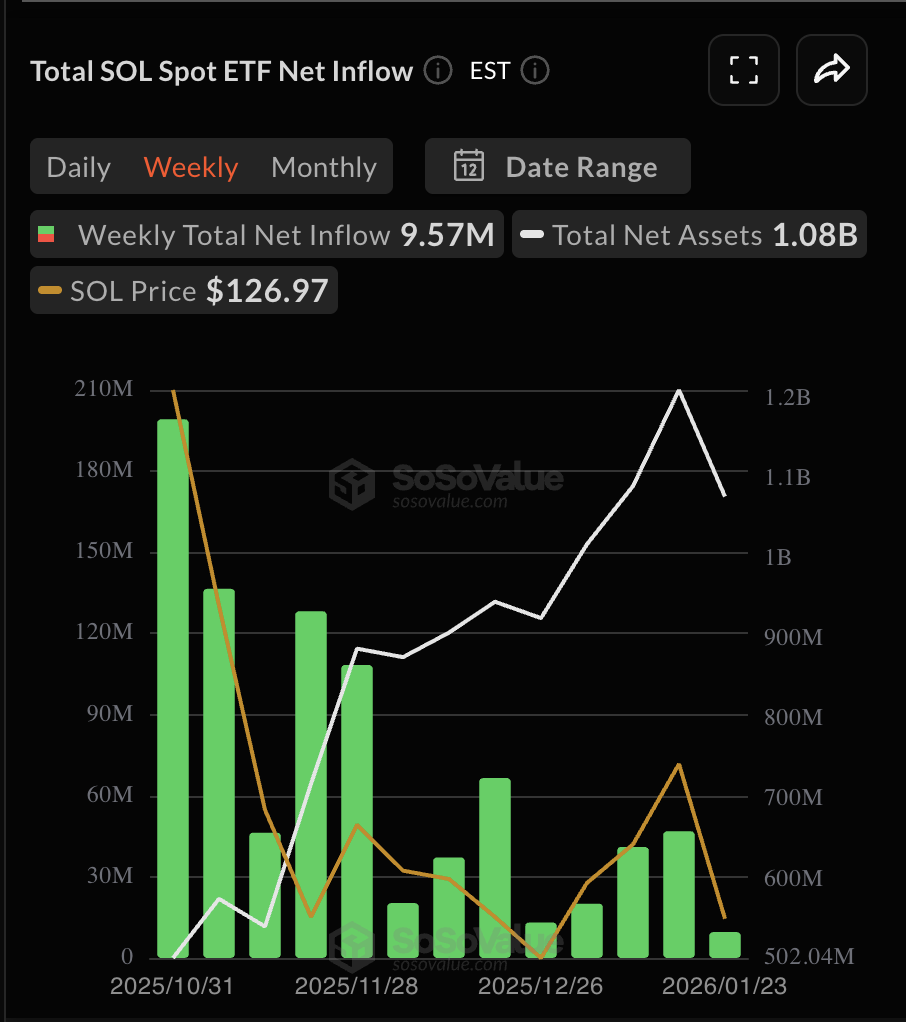Click the last small bar at 2026/01/23
Image resolution: width=906 pixels, height=1022 pixels.
725,945
